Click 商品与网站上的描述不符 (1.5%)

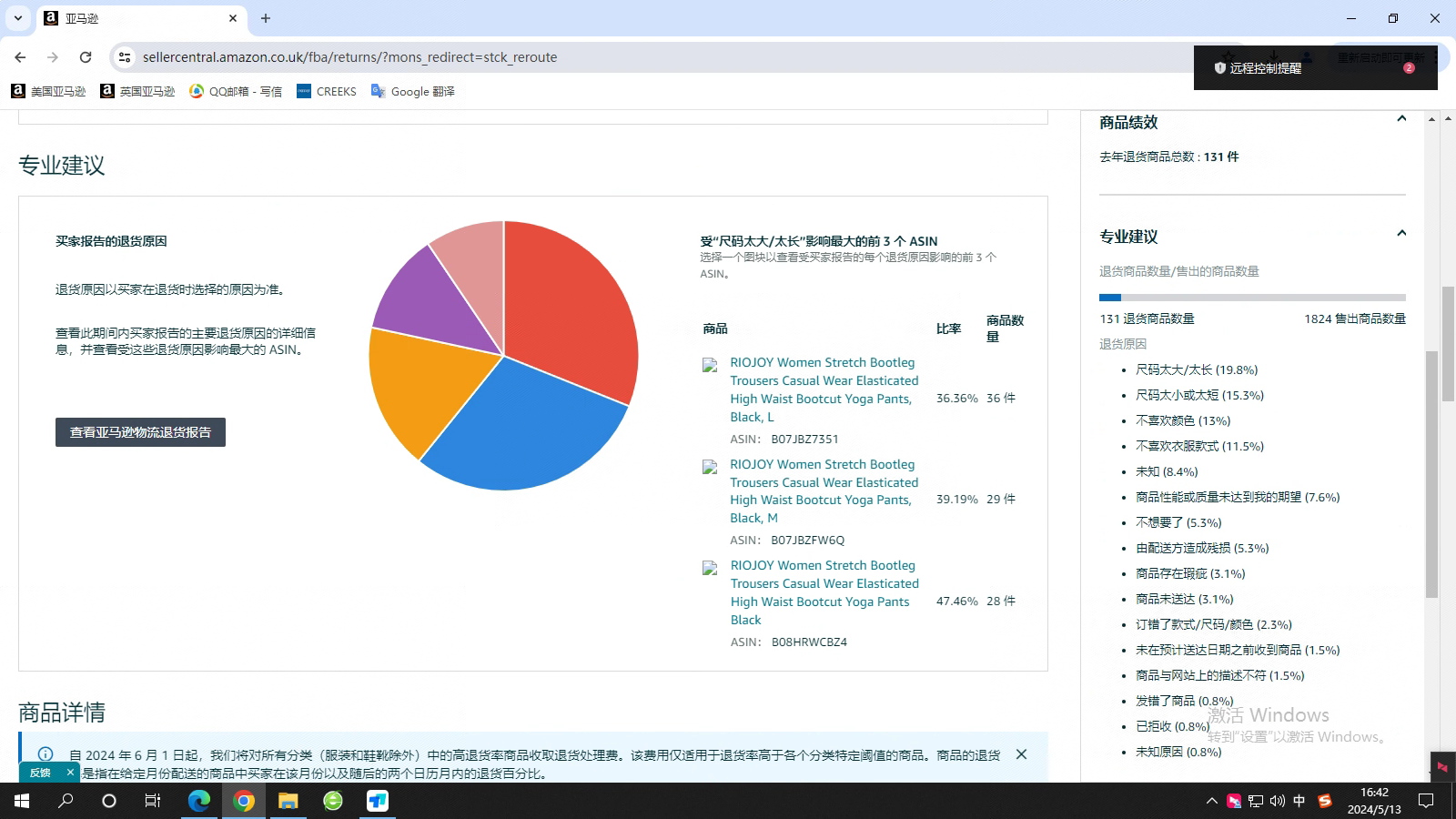pos(1220,676)
